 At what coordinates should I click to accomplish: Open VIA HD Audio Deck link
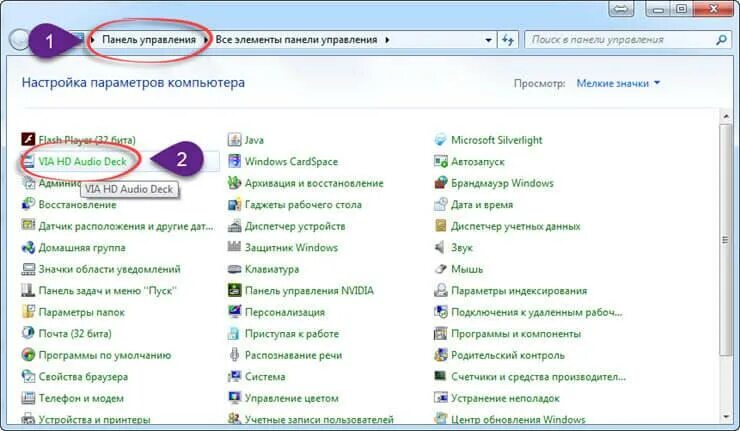coord(82,161)
